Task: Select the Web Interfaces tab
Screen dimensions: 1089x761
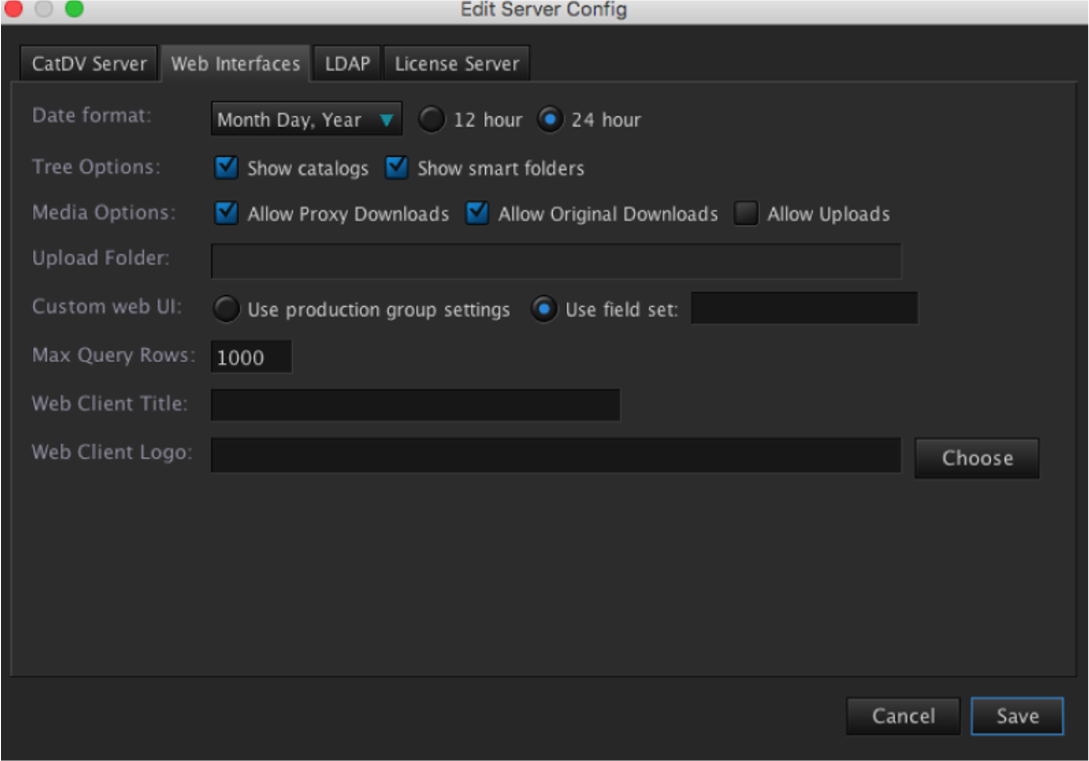Action: tap(235, 64)
